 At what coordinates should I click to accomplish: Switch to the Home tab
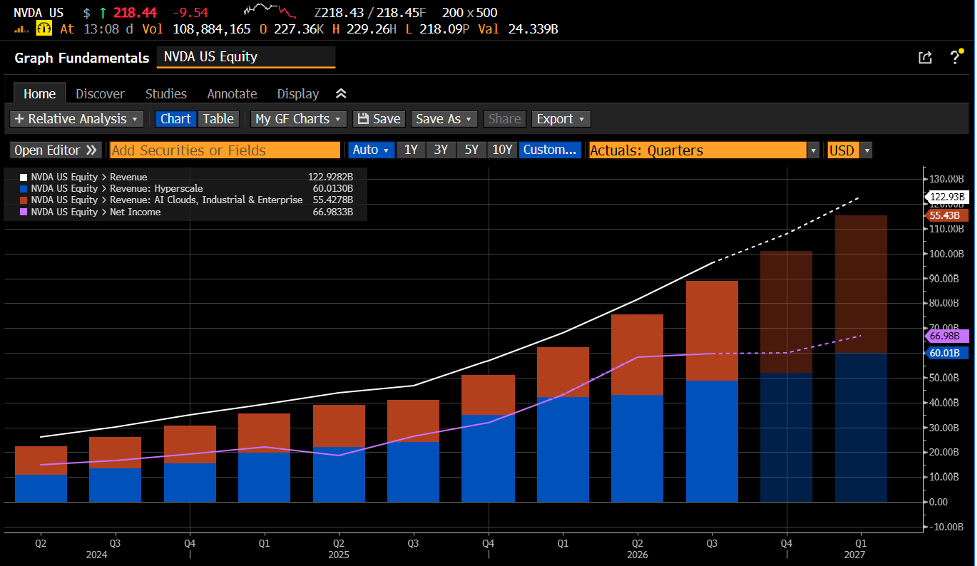click(39, 94)
